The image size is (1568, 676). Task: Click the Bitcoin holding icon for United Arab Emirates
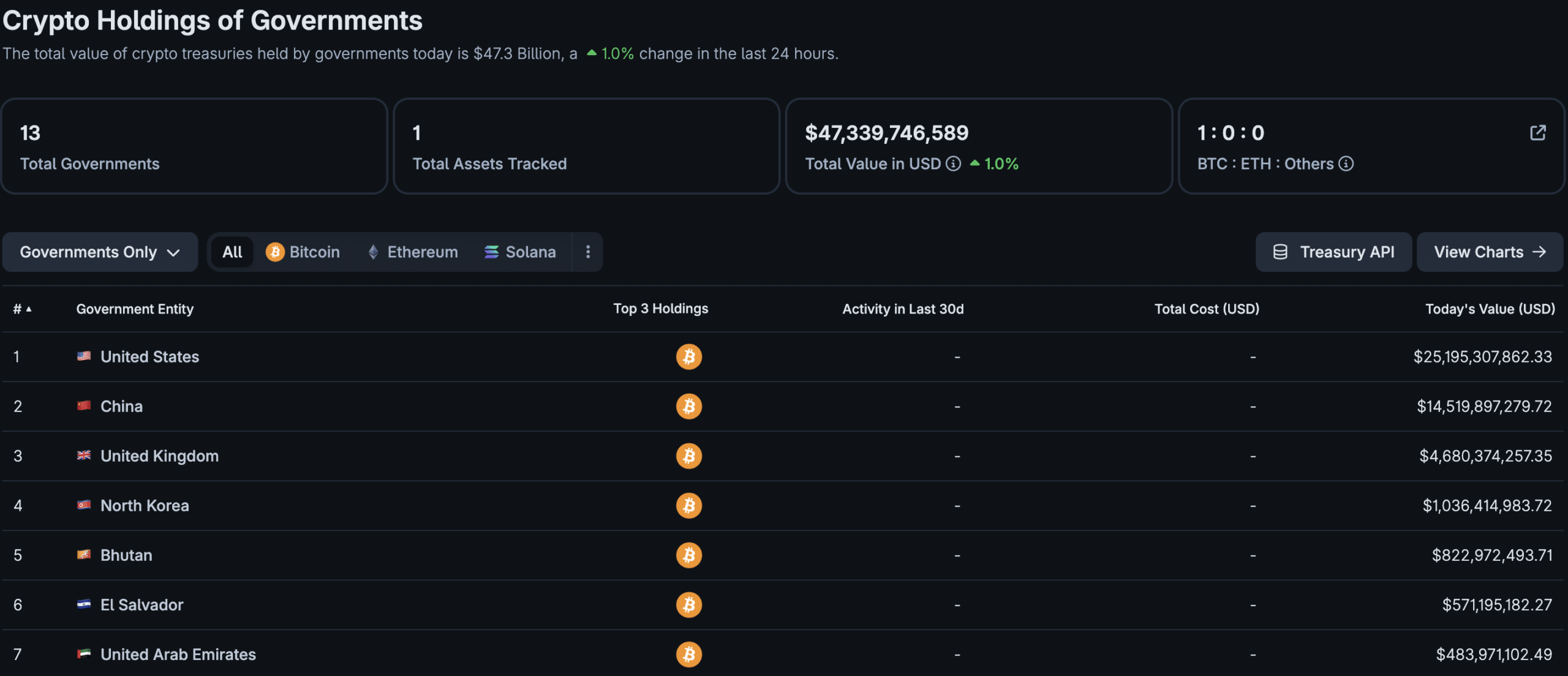[x=689, y=654]
